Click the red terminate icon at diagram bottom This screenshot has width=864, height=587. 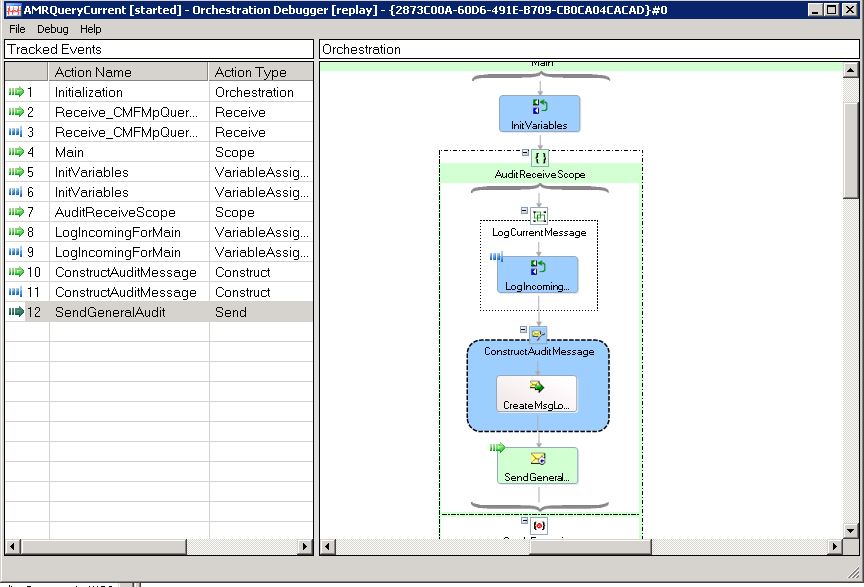pyautogui.click(x=537, y=524)
